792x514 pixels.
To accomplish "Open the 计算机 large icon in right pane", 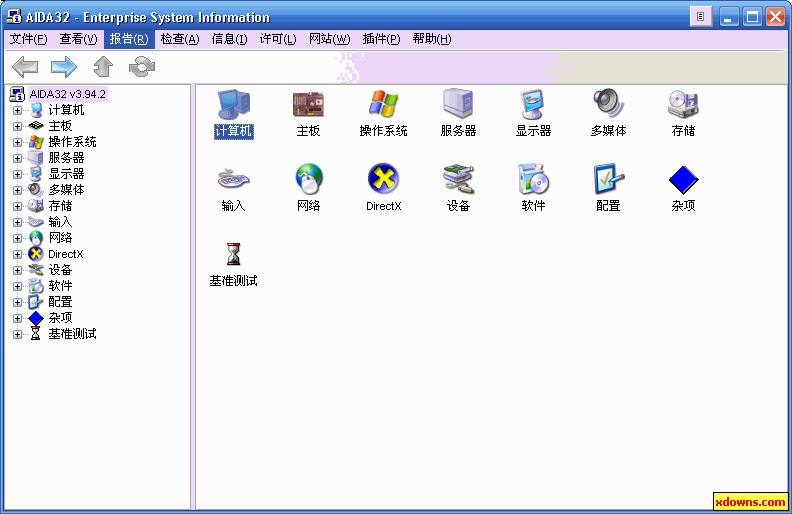I will pos(233,105).
